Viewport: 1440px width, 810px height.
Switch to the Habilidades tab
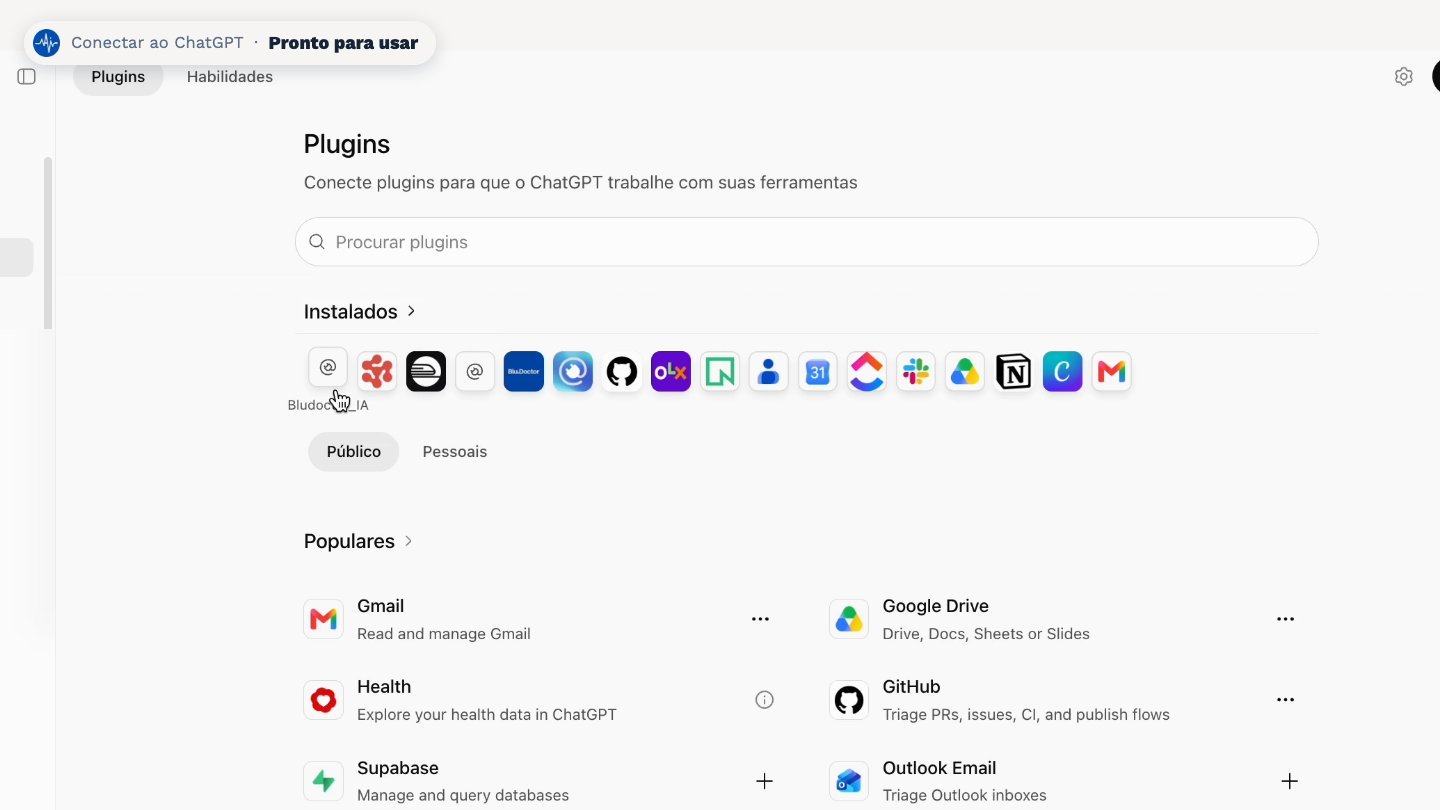[230, 77]
